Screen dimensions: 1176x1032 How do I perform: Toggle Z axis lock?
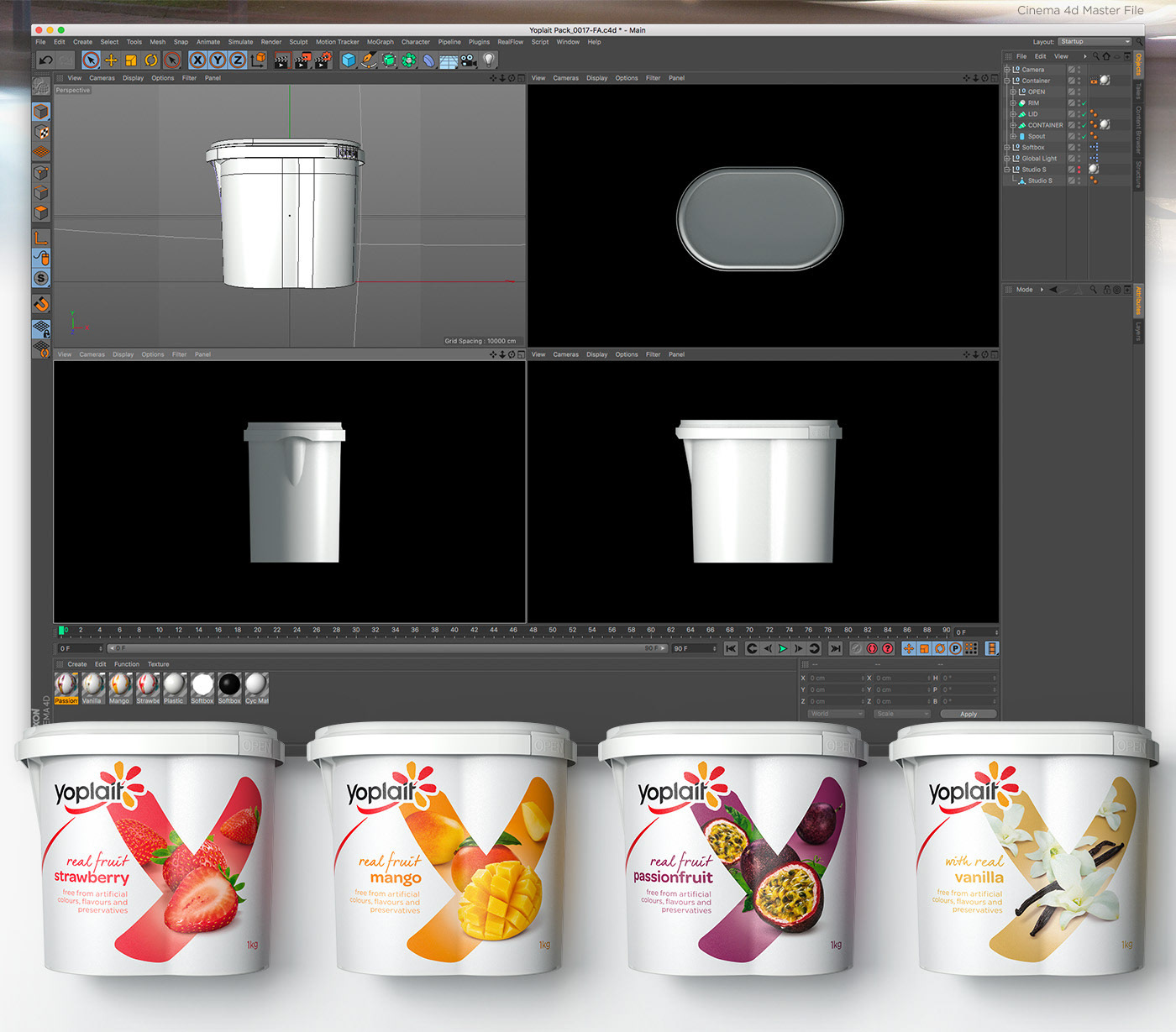point(238,60)
